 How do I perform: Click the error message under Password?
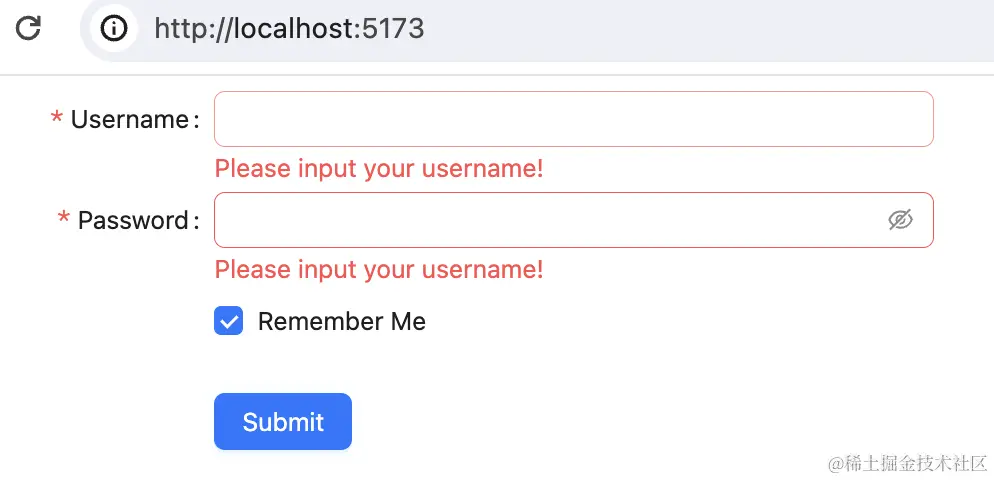click(x=379, y=269)
